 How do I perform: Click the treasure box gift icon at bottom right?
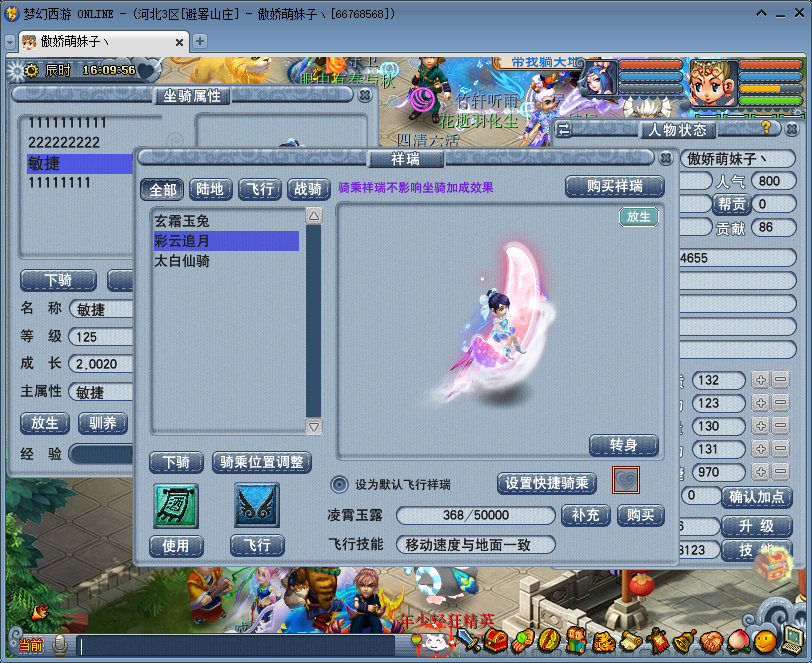click(772, 564)
